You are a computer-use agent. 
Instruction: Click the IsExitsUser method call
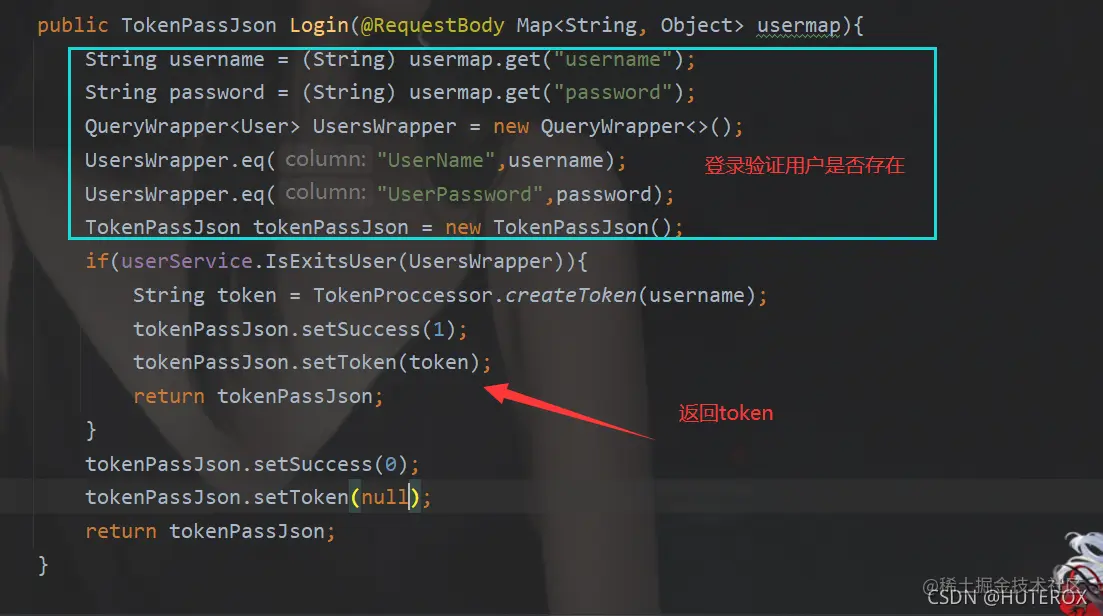(331, 262)
